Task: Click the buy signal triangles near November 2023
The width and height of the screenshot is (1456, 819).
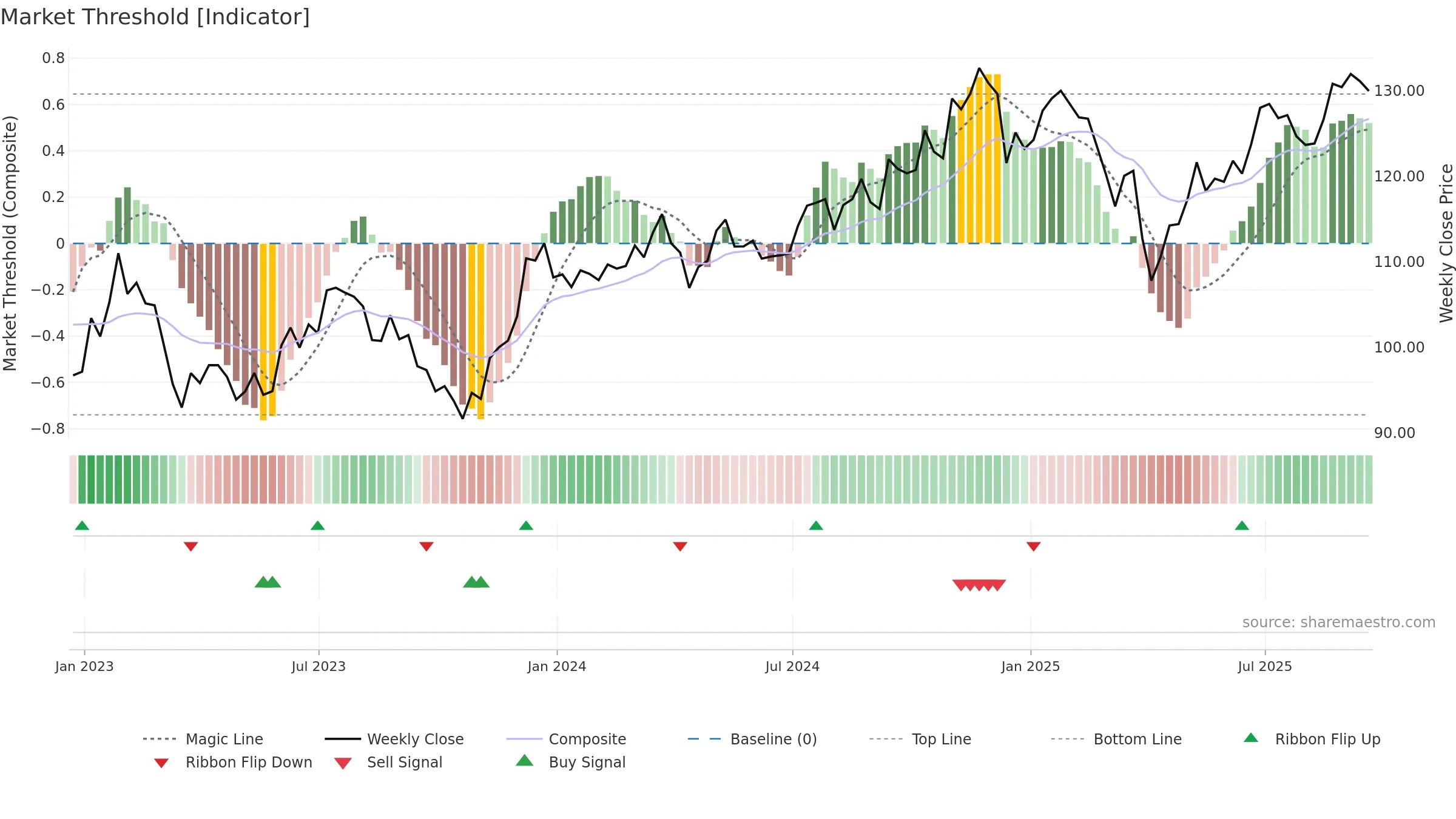Action: (x=476, y=582)
